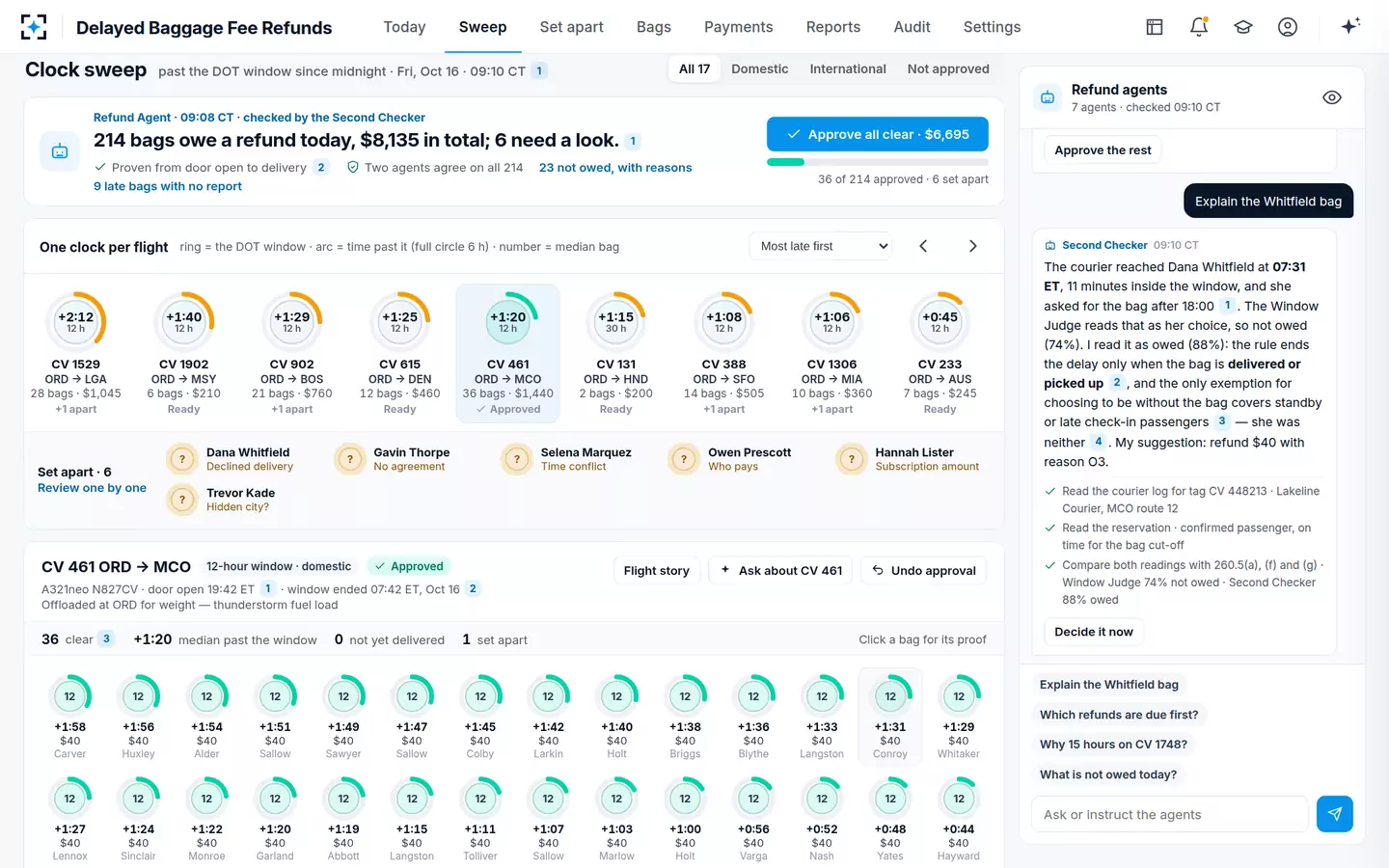Open the Most late first dropdown

[x=821, y=246]
